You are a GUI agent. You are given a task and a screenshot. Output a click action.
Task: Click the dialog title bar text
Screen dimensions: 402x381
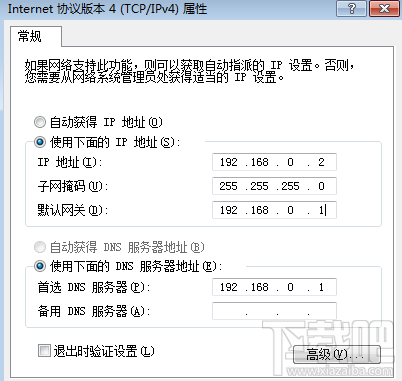point(107,8)
